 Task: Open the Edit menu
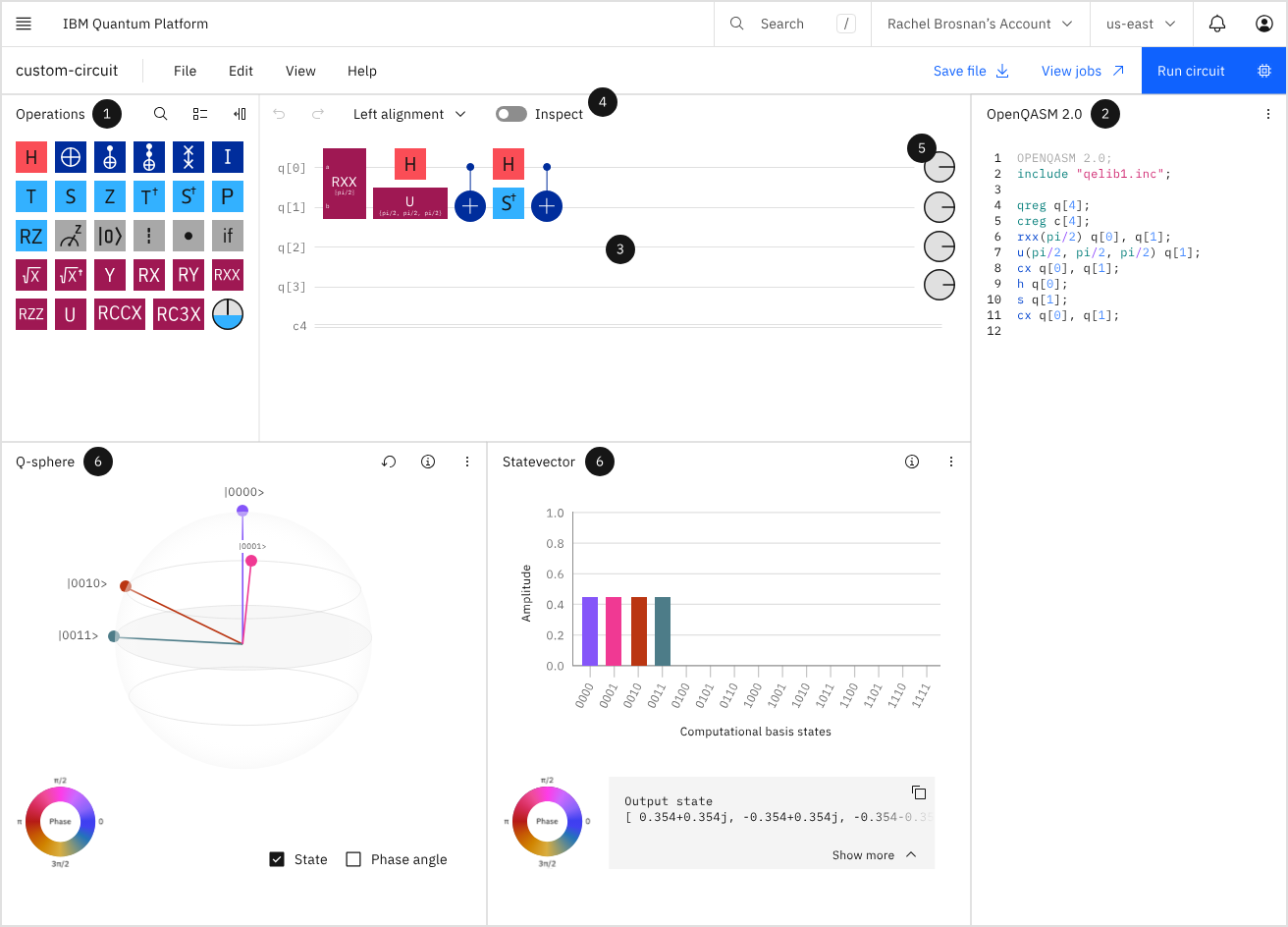click(241, 71)
